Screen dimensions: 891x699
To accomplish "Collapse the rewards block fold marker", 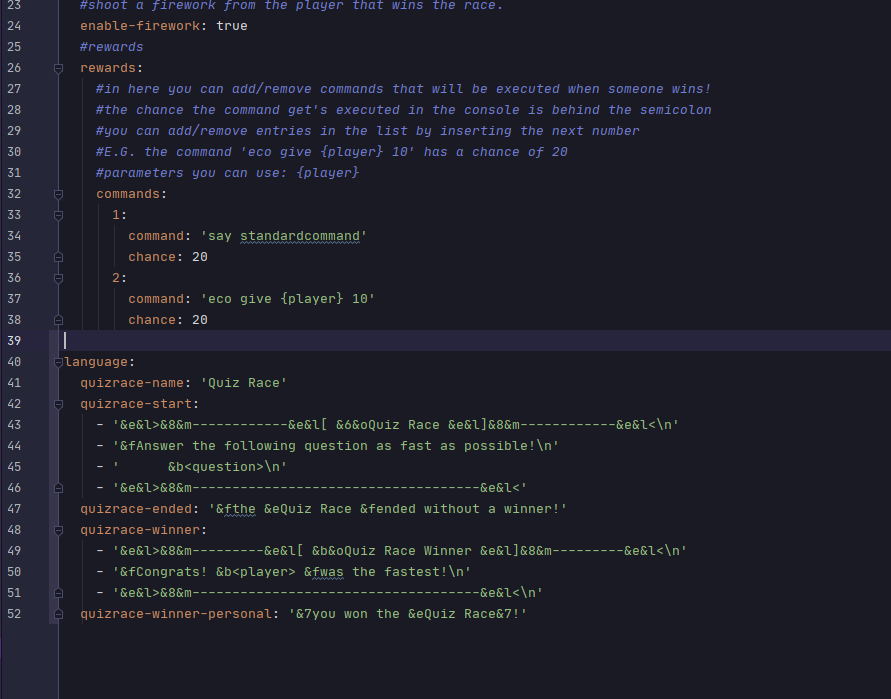I will 58,68.
